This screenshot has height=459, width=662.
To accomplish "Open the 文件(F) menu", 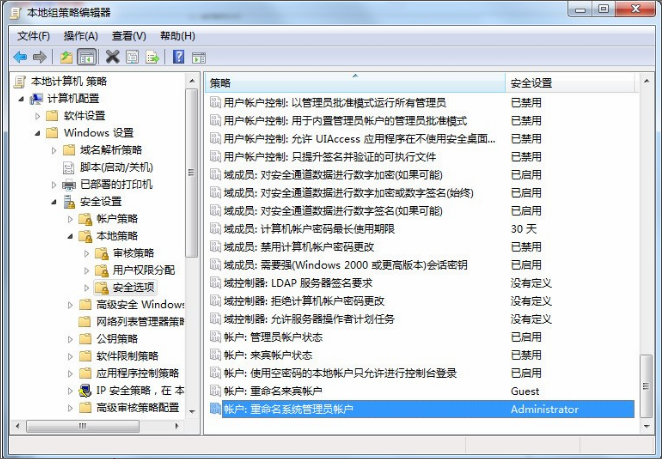I will (x=33, y=36).
